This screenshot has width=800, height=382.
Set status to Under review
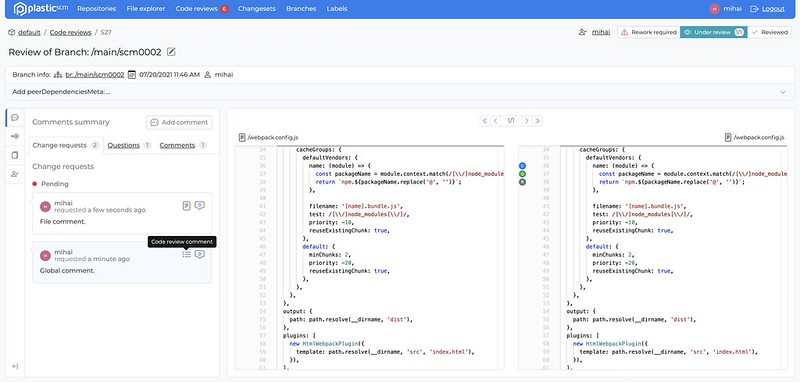713,32
